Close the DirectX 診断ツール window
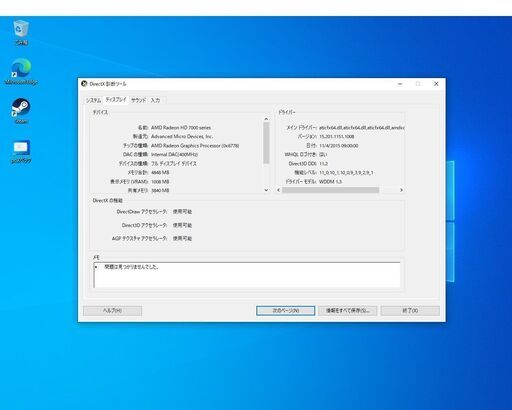This screenshot has height=410, width=512. 436,84
